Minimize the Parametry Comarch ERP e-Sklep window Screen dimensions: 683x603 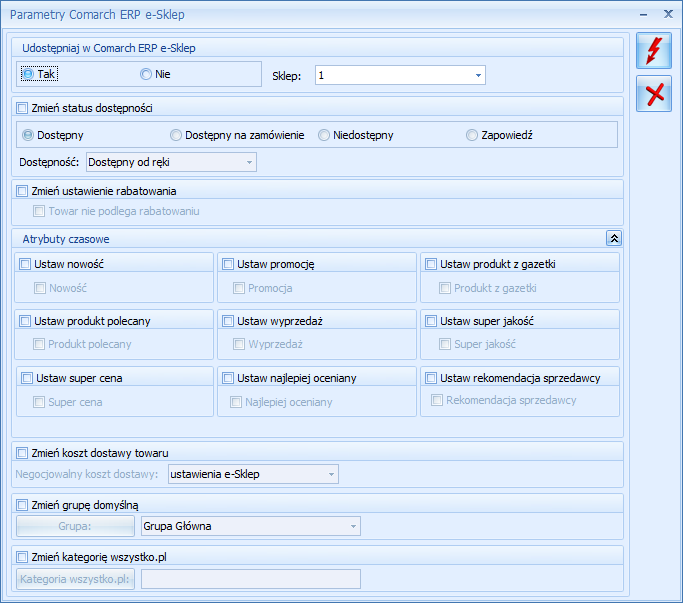[643, 15]
